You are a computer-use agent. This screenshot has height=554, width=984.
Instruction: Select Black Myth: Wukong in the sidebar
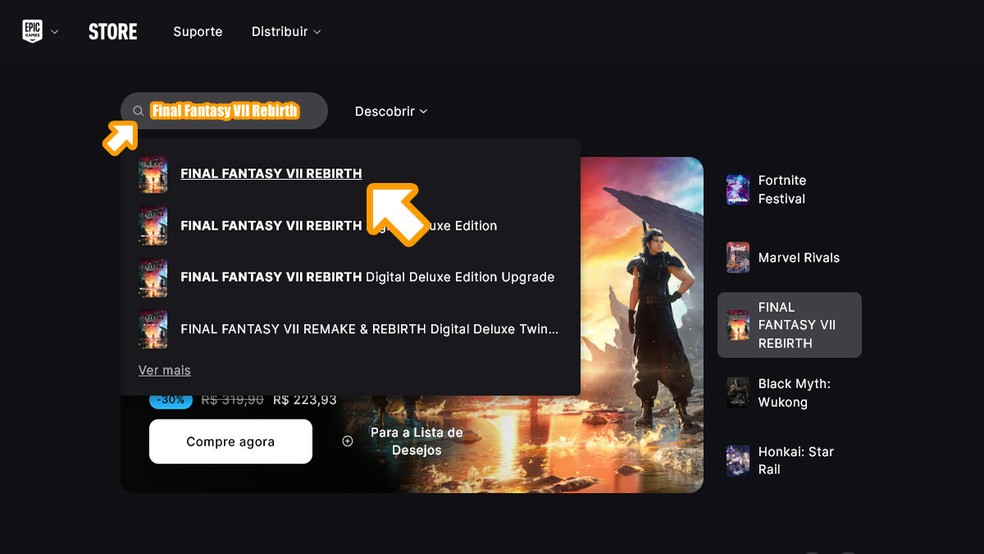[x=789, y=393]
